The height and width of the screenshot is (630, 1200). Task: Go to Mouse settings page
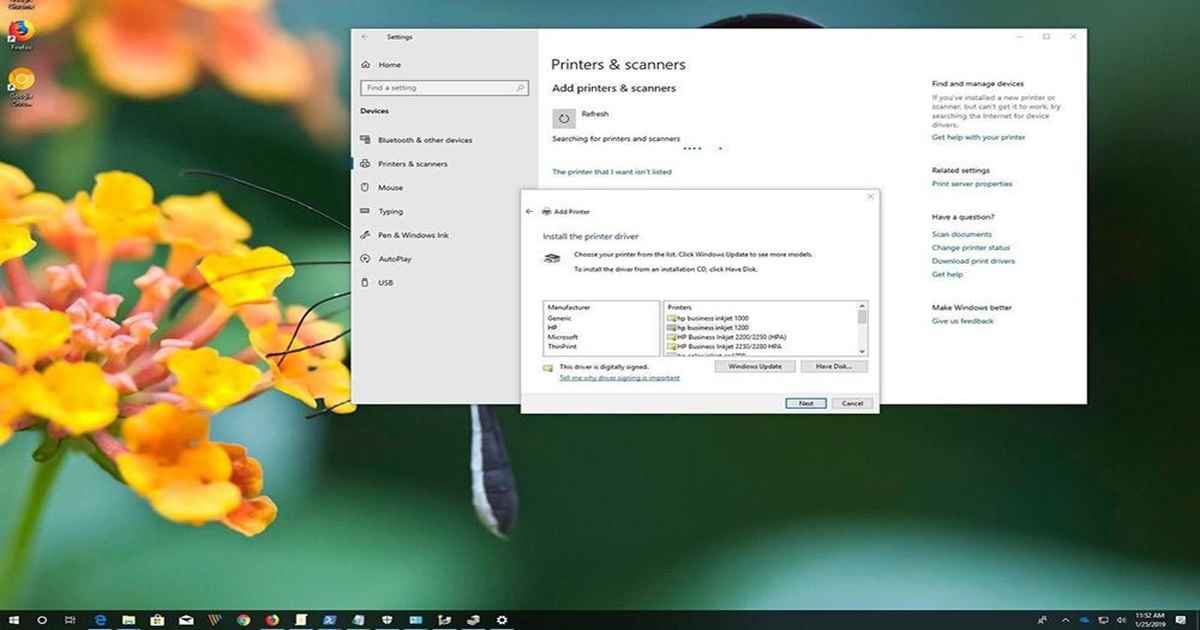click(390, 188)
